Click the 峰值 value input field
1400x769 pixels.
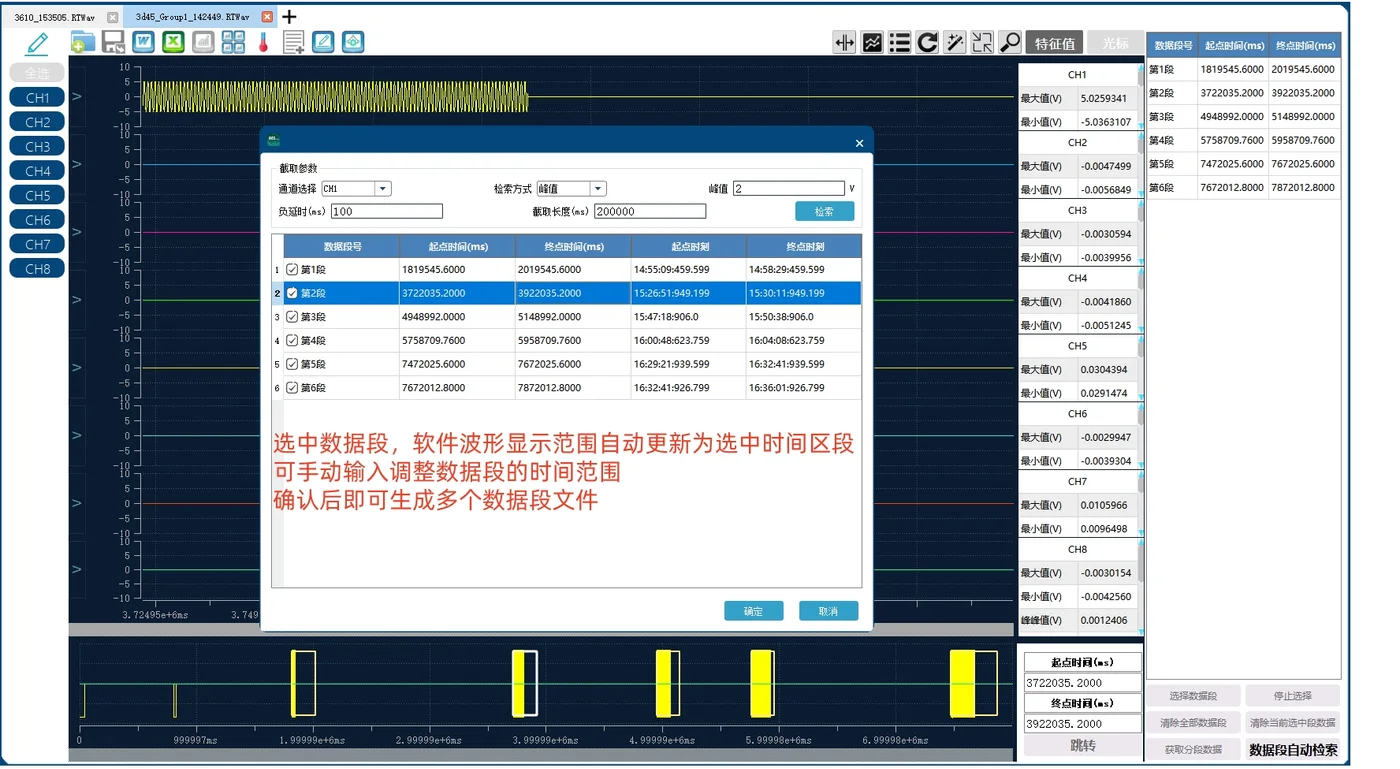788,188
